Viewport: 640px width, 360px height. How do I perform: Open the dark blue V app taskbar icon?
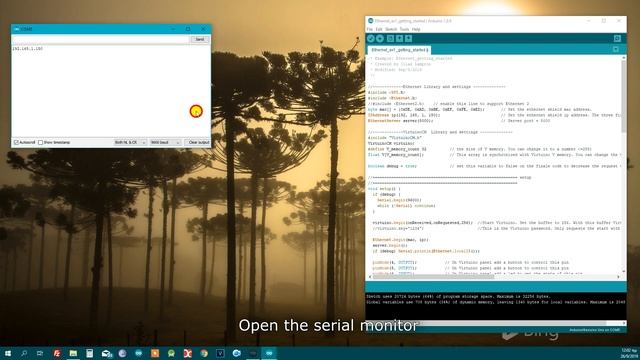click(220, 353)
